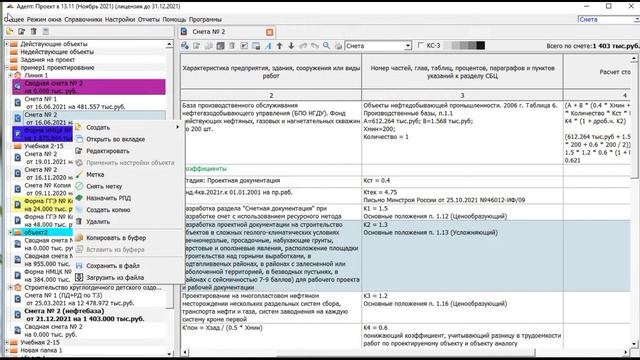Click the move-up arrow in estimate toolbar
640x360 pixels.
pyautogui.click(x=280, y=46)
